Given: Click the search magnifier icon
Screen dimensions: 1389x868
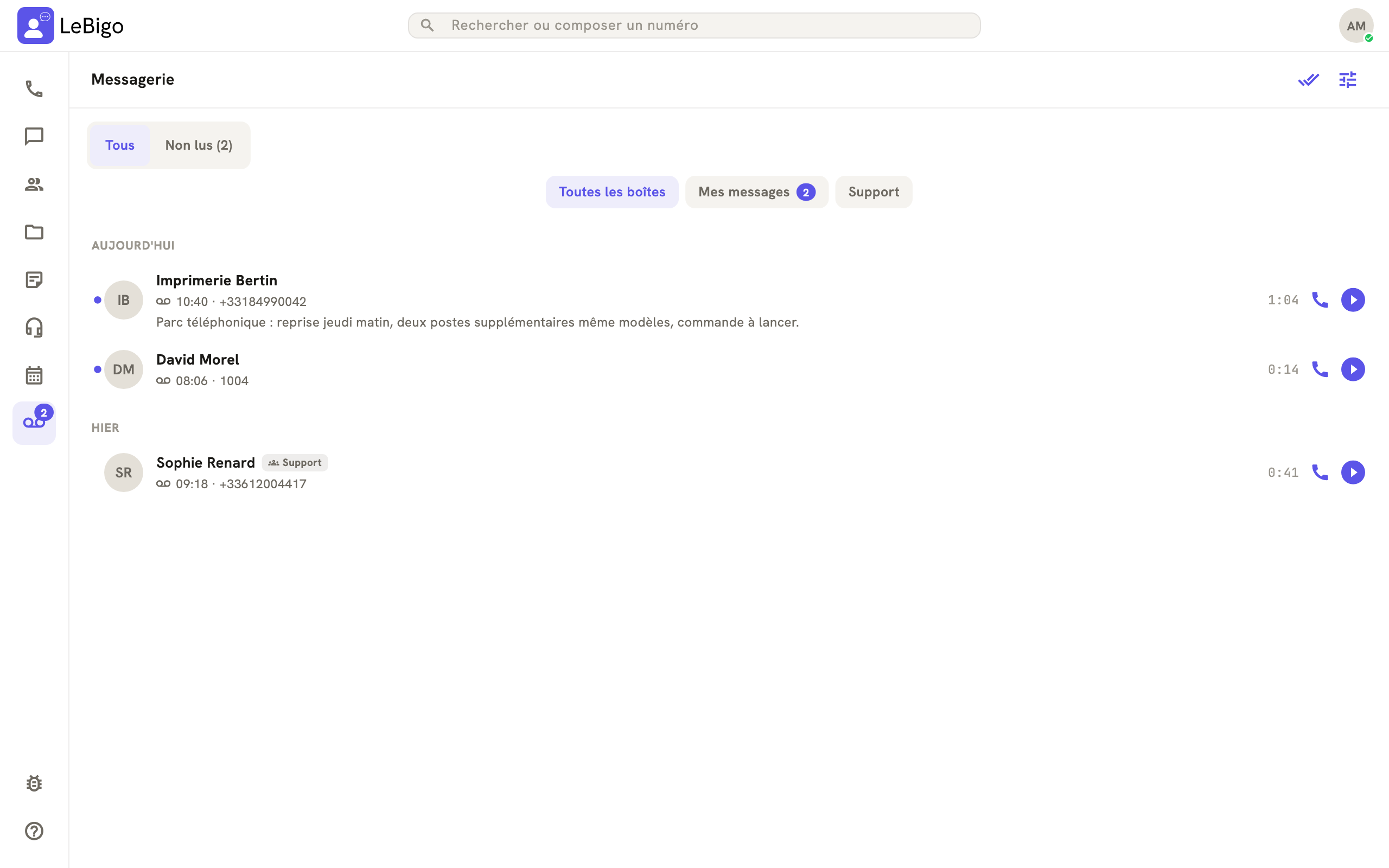Looking at the screenshot, I should [x=427, y=25].
